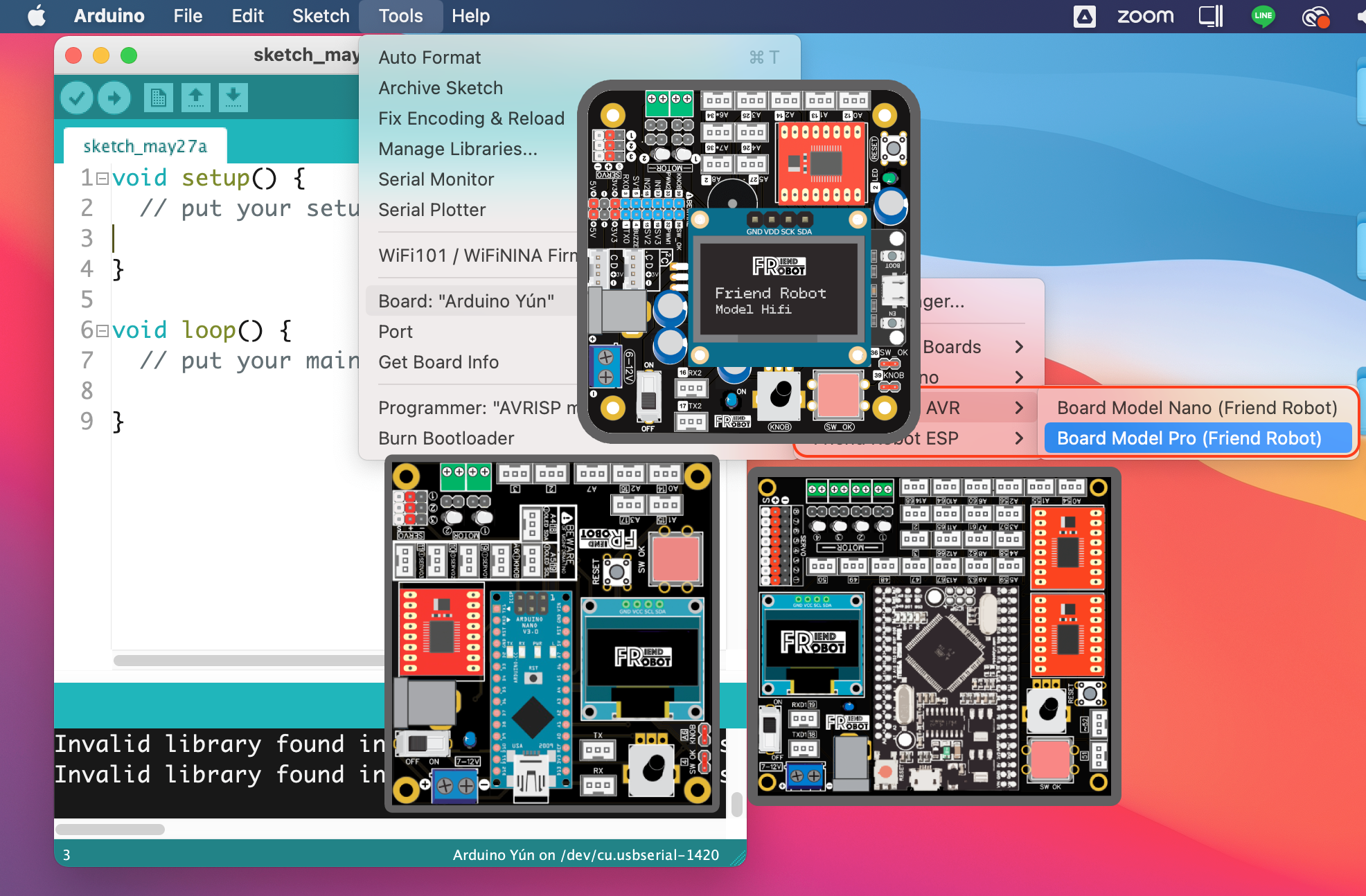Click the console horizontal scrollbar
The height and width of the screenshot is (896, 1366).
110,830
